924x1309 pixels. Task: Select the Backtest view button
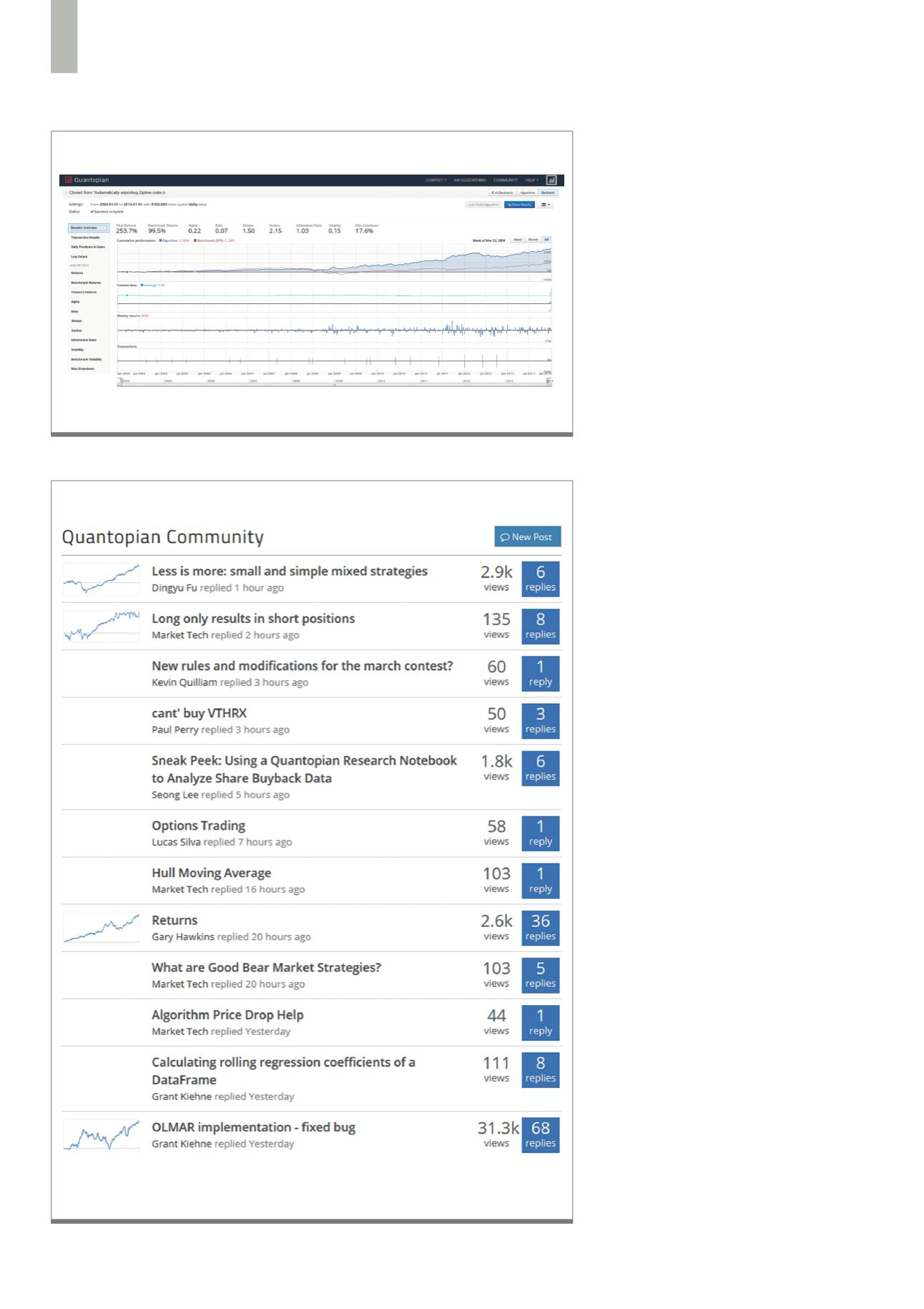(x=548, y=192)
